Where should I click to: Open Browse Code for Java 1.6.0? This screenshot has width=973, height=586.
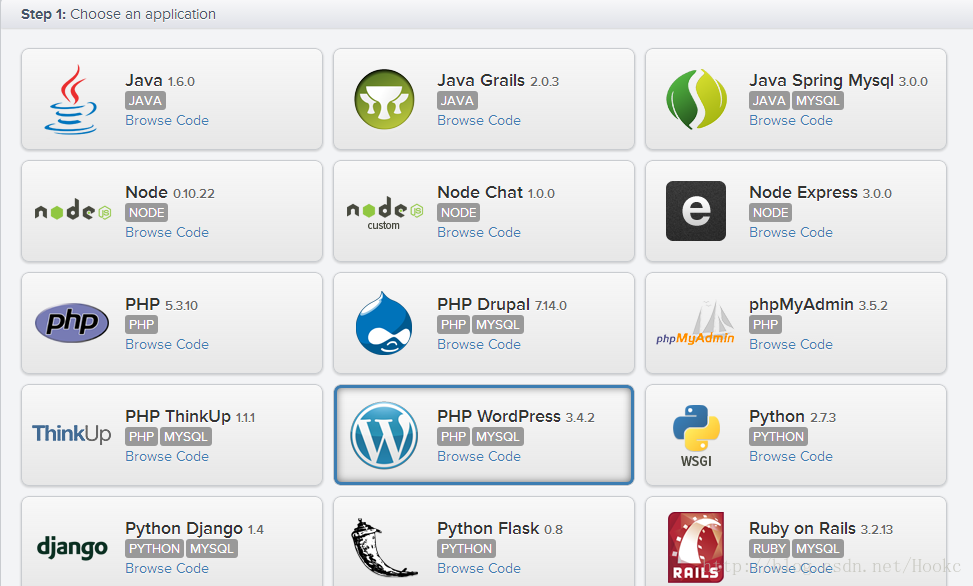tap(167, 120)
